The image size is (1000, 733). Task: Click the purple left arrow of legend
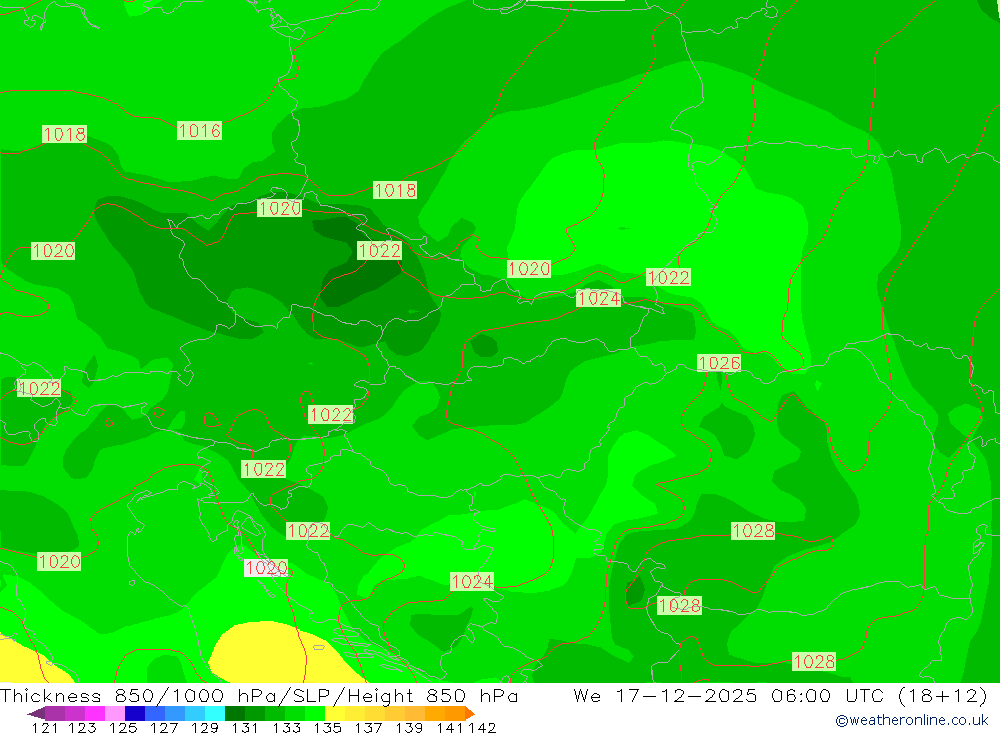(36, 713)
